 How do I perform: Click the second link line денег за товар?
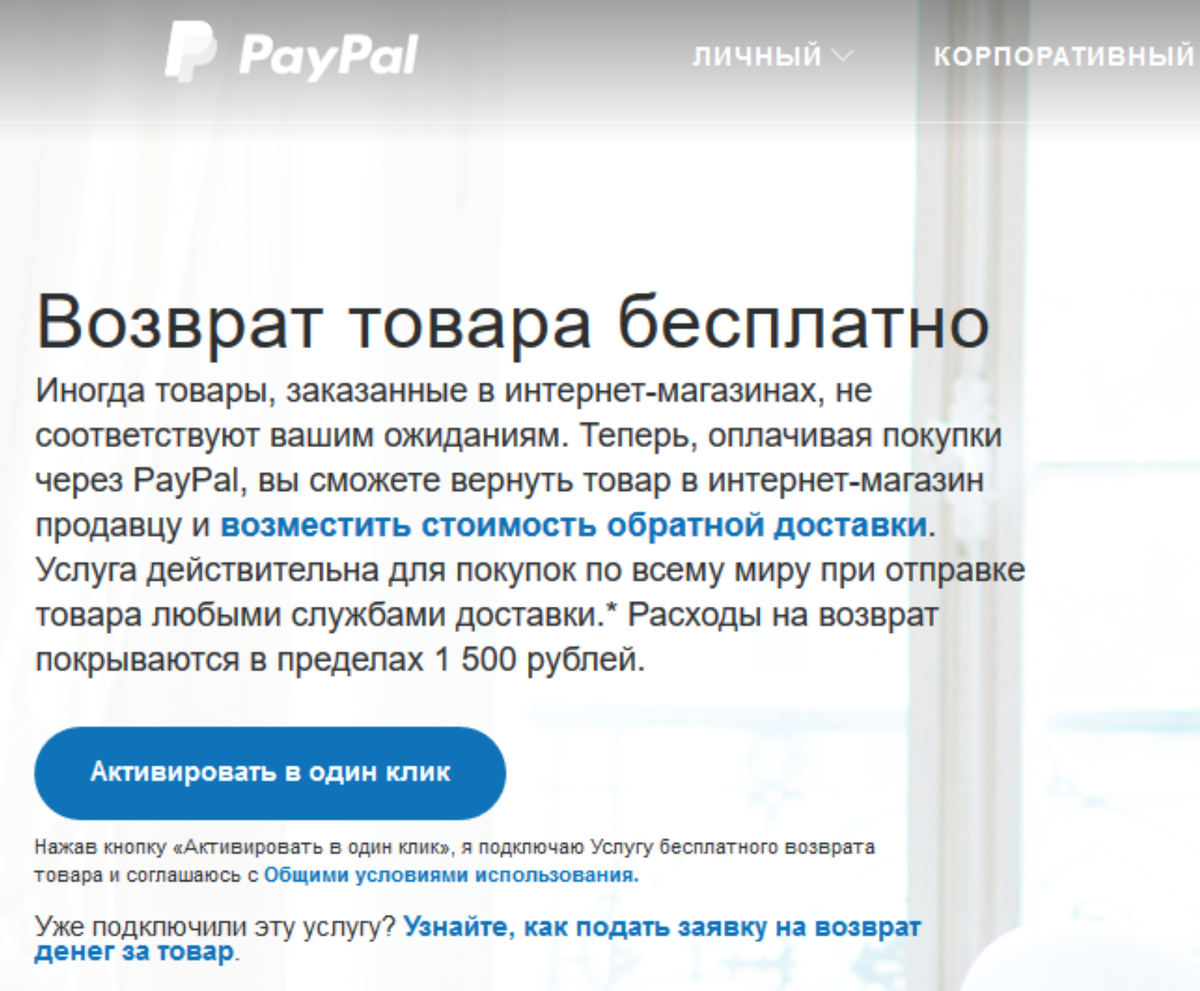134,951
